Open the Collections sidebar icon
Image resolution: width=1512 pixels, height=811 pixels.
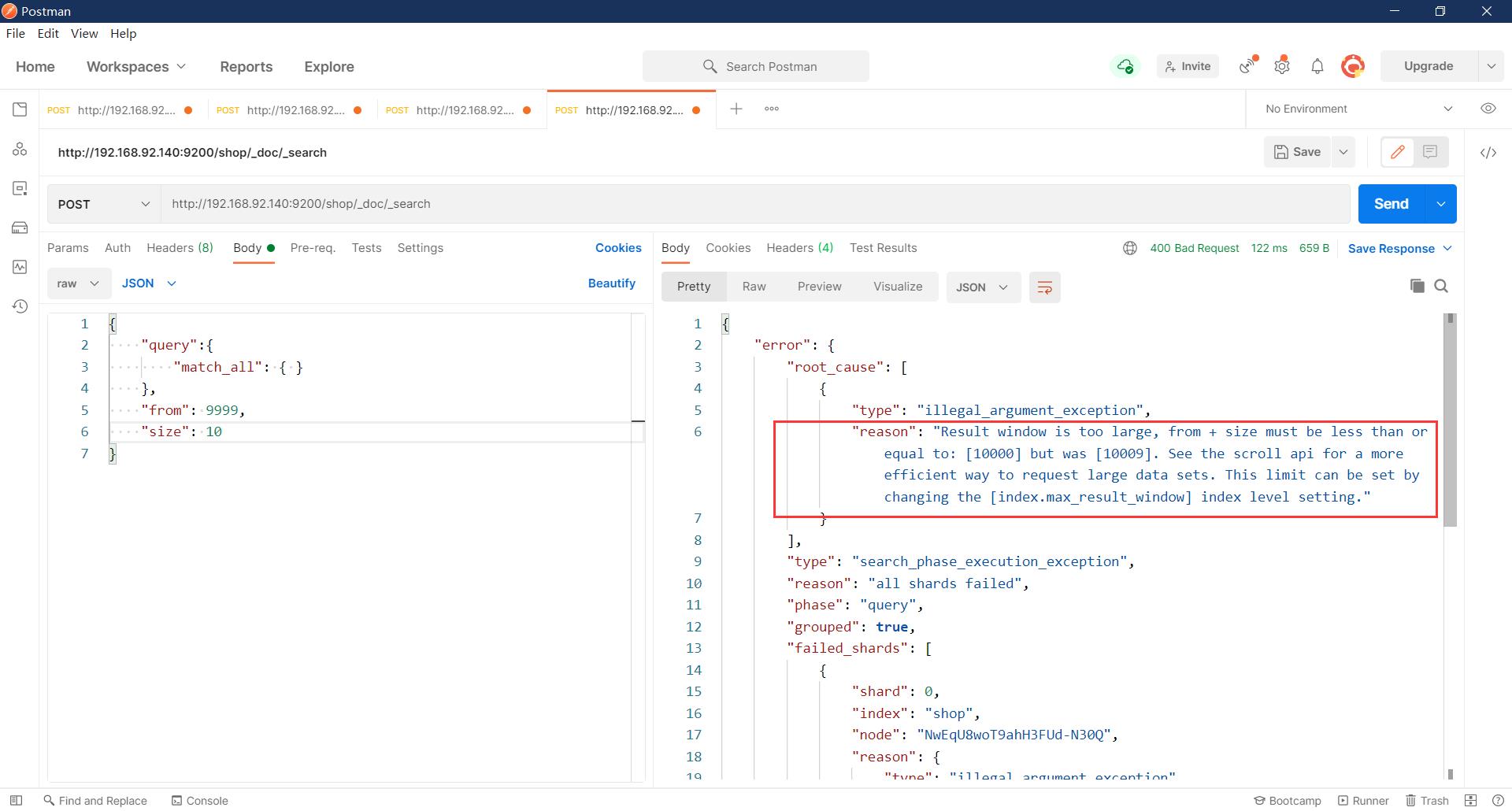[20, 109]
